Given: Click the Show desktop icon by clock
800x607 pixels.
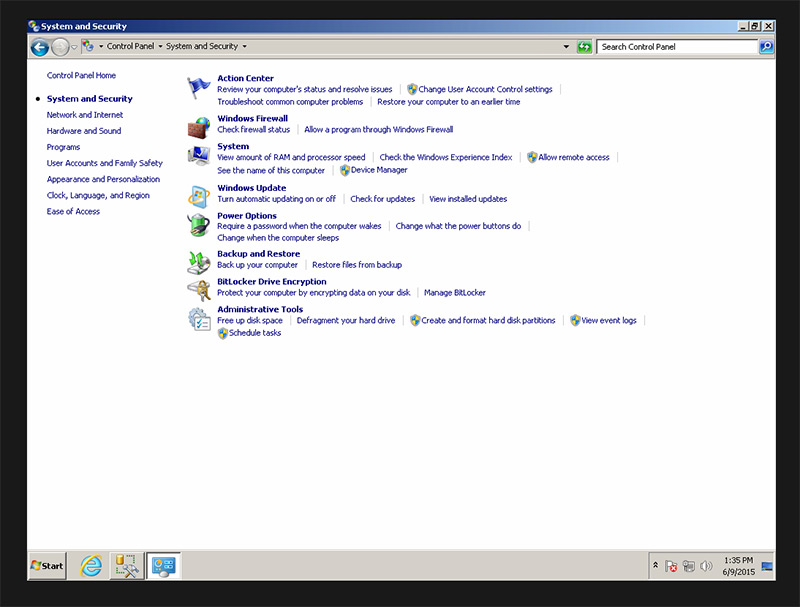Looking at the screenshot, I should tap(767, 566).
